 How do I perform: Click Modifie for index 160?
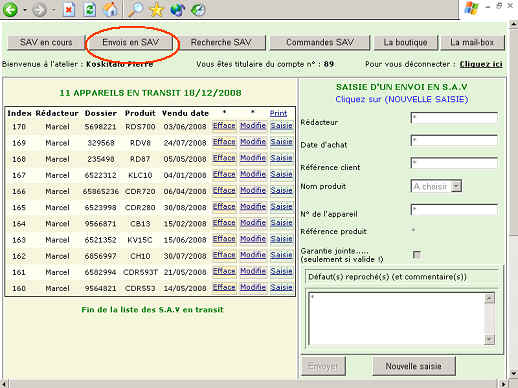(253, 287)
